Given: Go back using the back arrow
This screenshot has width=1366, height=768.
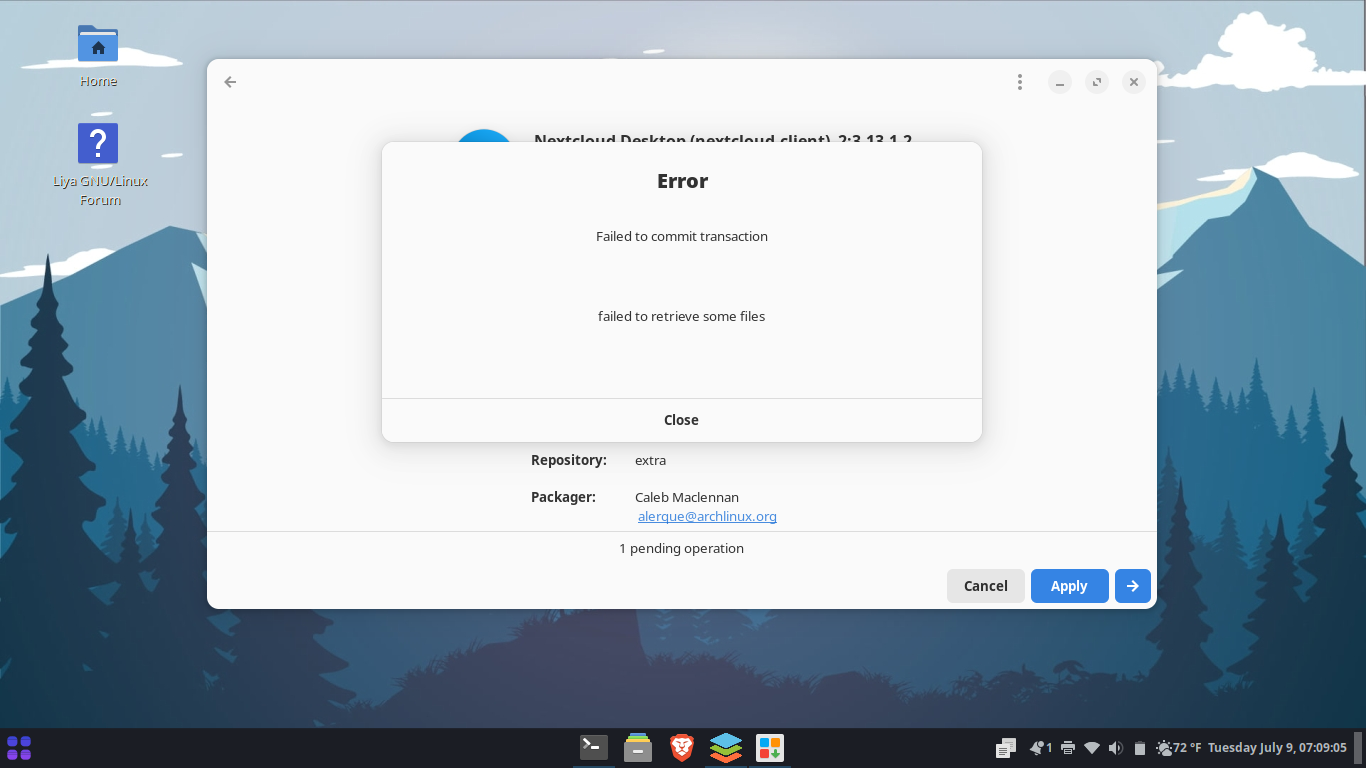Looking at the screenshot, I should pos(230,82).
